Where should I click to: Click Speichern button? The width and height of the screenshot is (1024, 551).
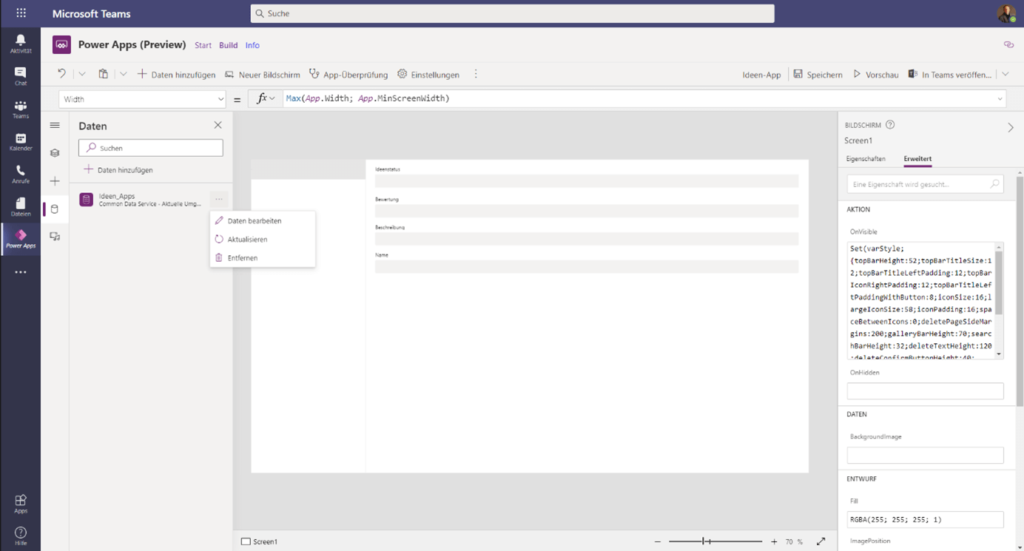[818, 74]
